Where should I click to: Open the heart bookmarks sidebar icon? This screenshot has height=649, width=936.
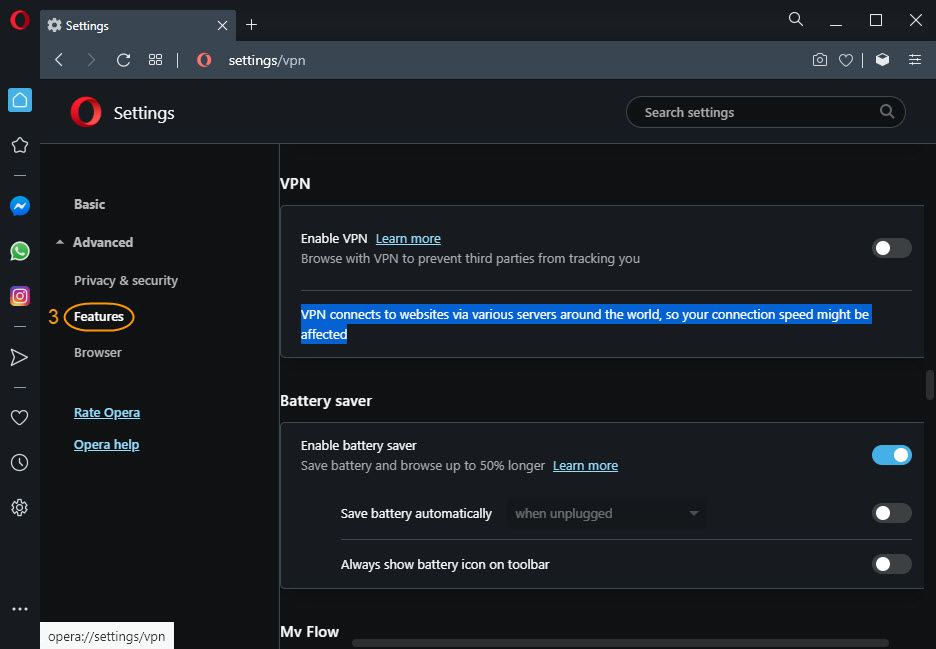coord(20,417)
